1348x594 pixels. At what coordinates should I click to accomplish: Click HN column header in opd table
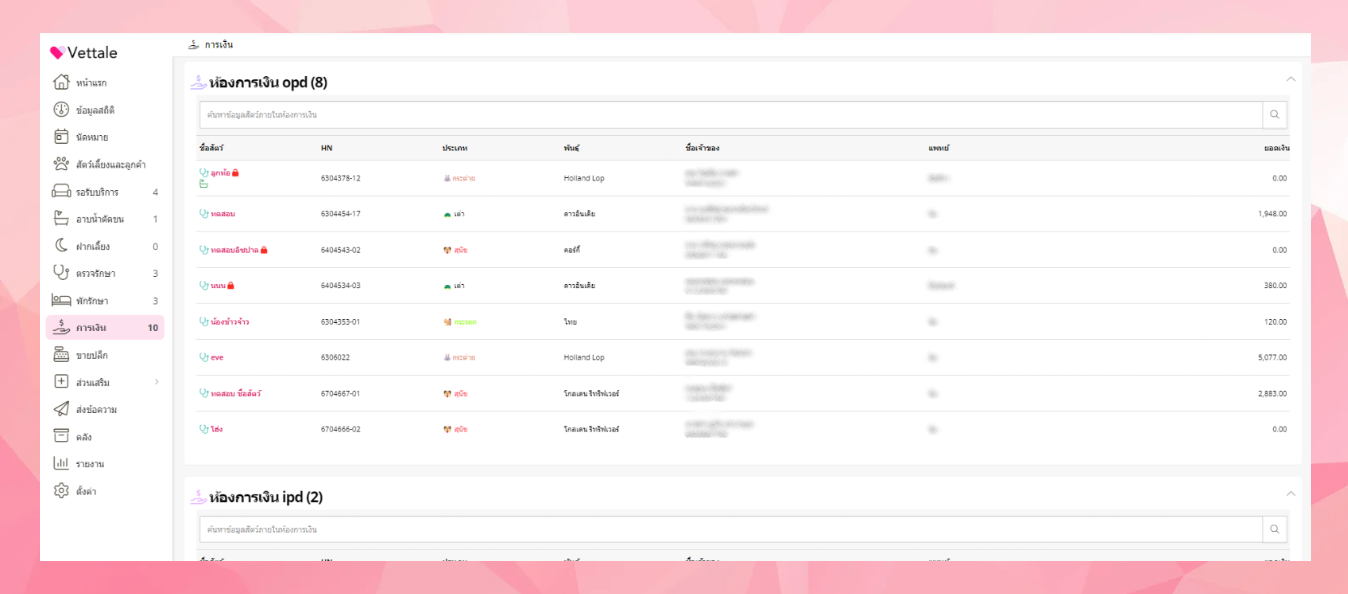click(x=327, y=148)
